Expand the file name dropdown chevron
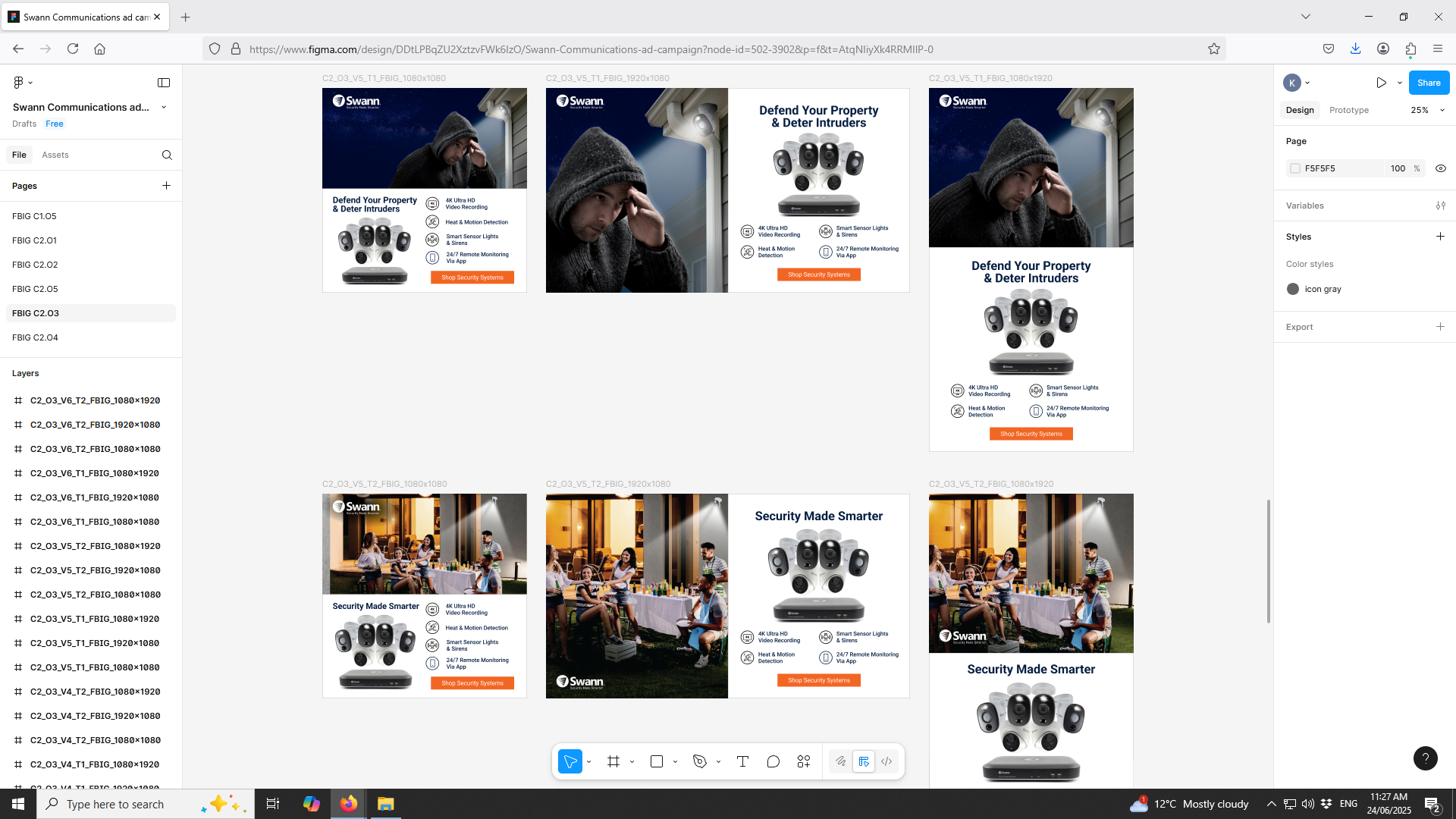The height and width of the screenshot is (819, 1456). click(164, 107)
